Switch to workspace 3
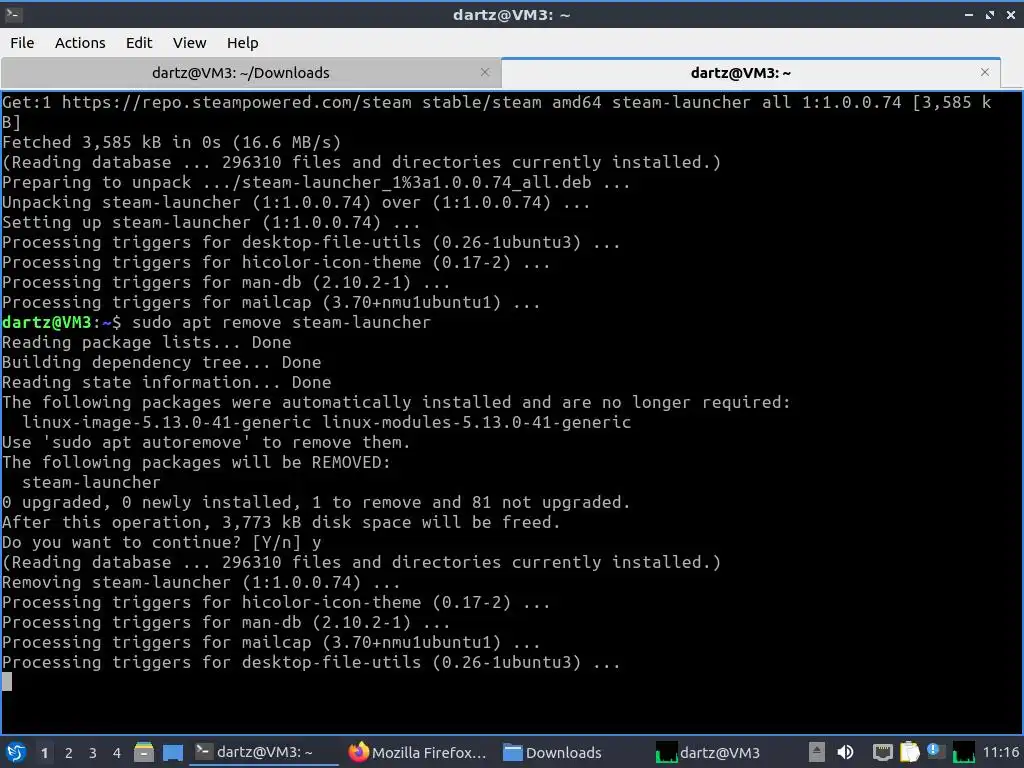Screen dimensions: 1024x768 coord(93,753)
